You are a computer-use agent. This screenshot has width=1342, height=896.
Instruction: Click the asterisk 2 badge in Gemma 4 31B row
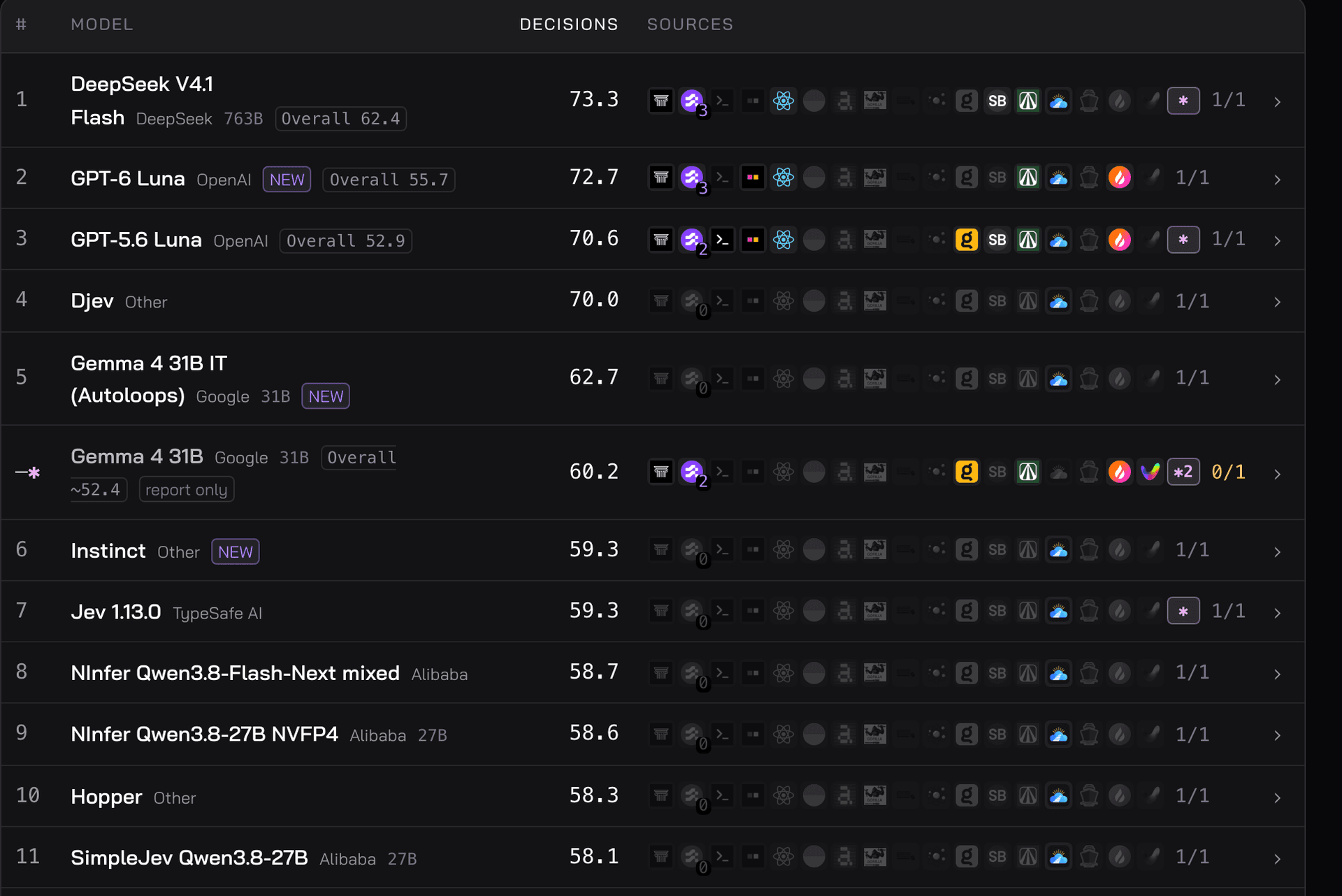[x=1183, y=472]
